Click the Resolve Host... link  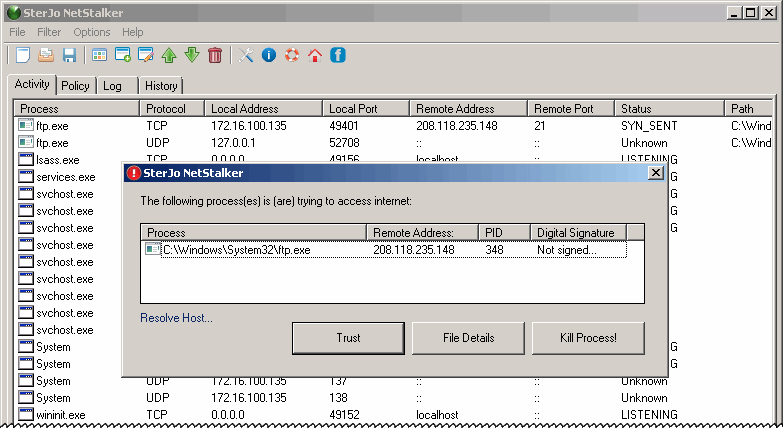tap(176, 318)
